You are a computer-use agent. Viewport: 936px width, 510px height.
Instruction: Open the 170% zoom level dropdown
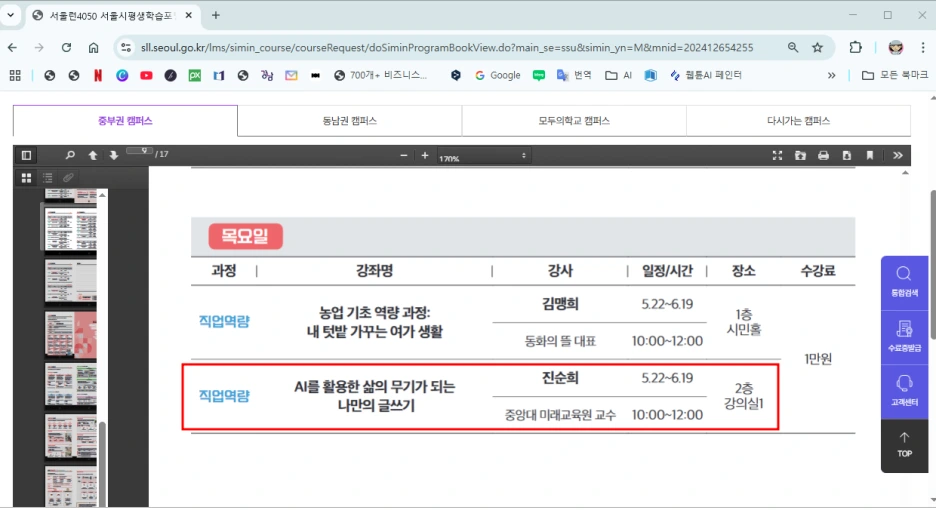pos(483,156)
